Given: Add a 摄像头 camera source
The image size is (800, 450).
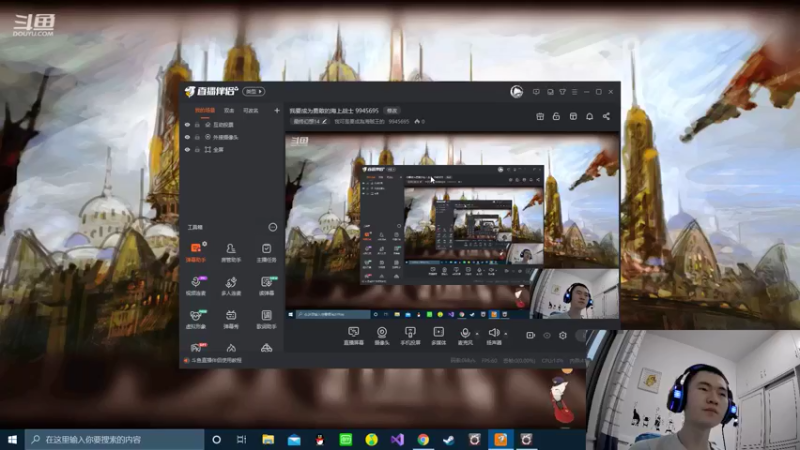Looking at the screenshot, I should click(x=382, y=336).
